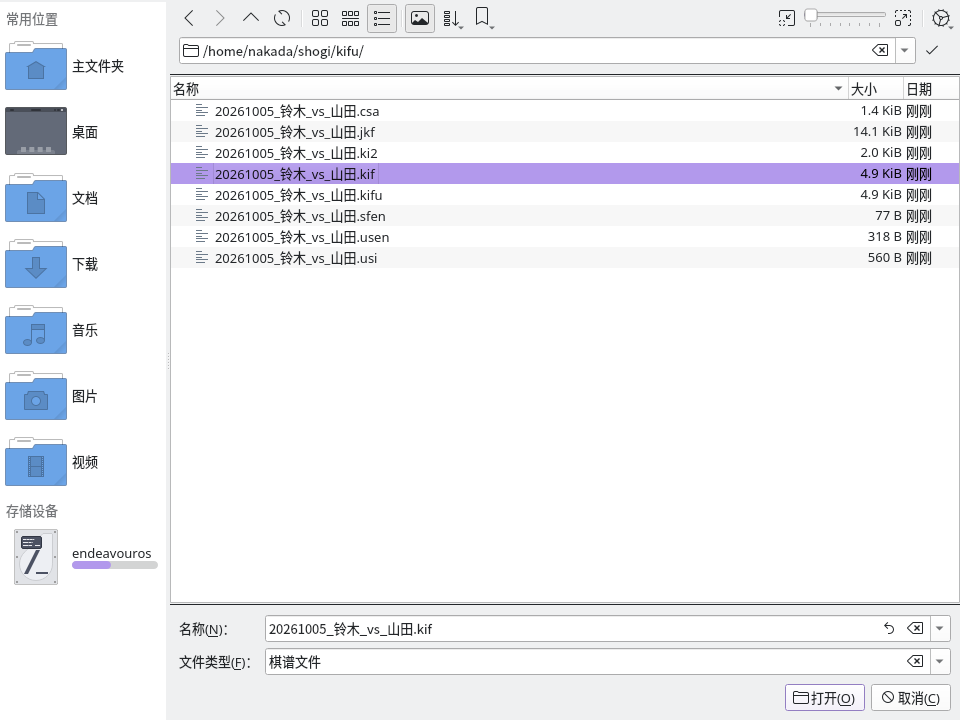Expand the 文件类型 filter dropdown
960x720 pixels.
pyautogui.click(x=939, y=661)
